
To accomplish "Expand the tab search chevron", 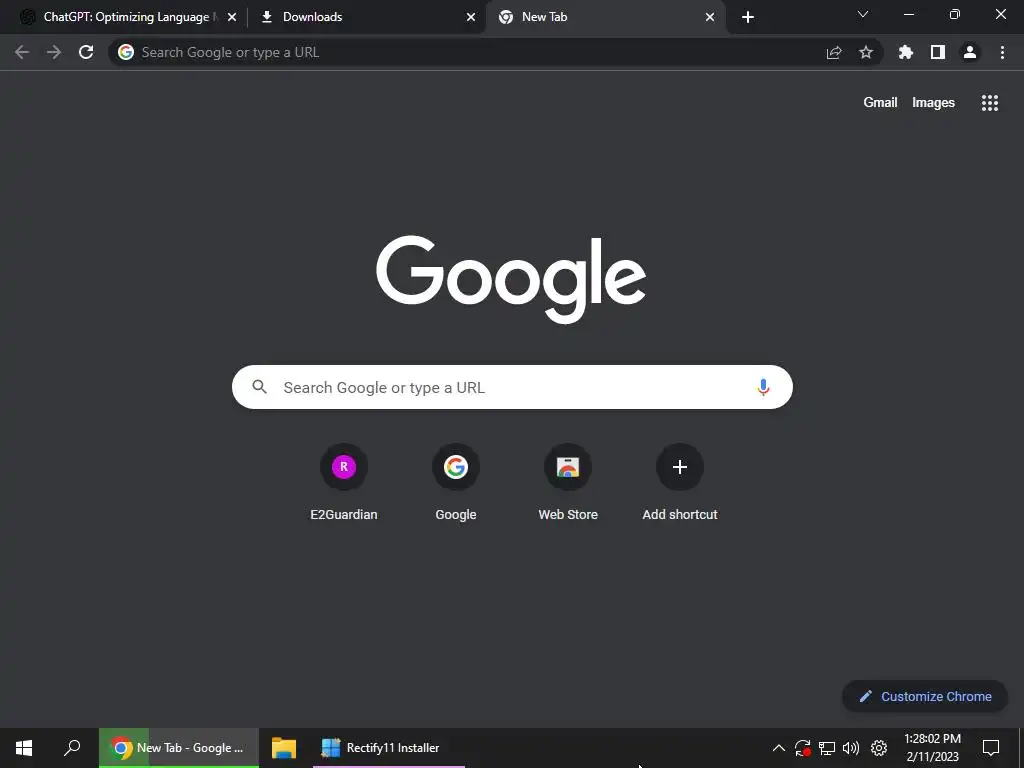I will click(863, 14).
